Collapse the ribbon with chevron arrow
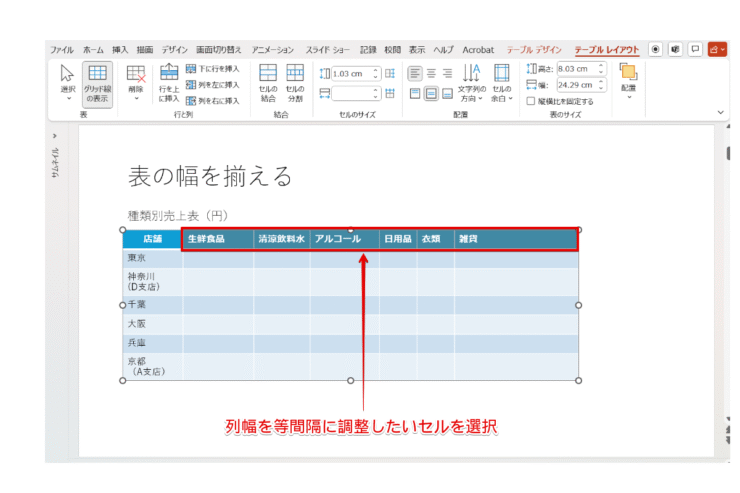The width and height of the screenshot is (740, 493). pos(721,112)
